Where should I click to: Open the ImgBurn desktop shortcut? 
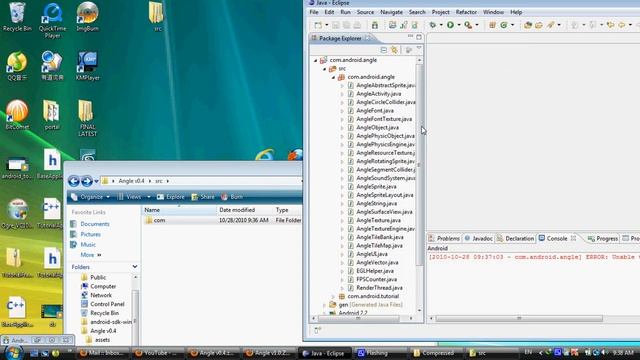[x=87, y=16]
